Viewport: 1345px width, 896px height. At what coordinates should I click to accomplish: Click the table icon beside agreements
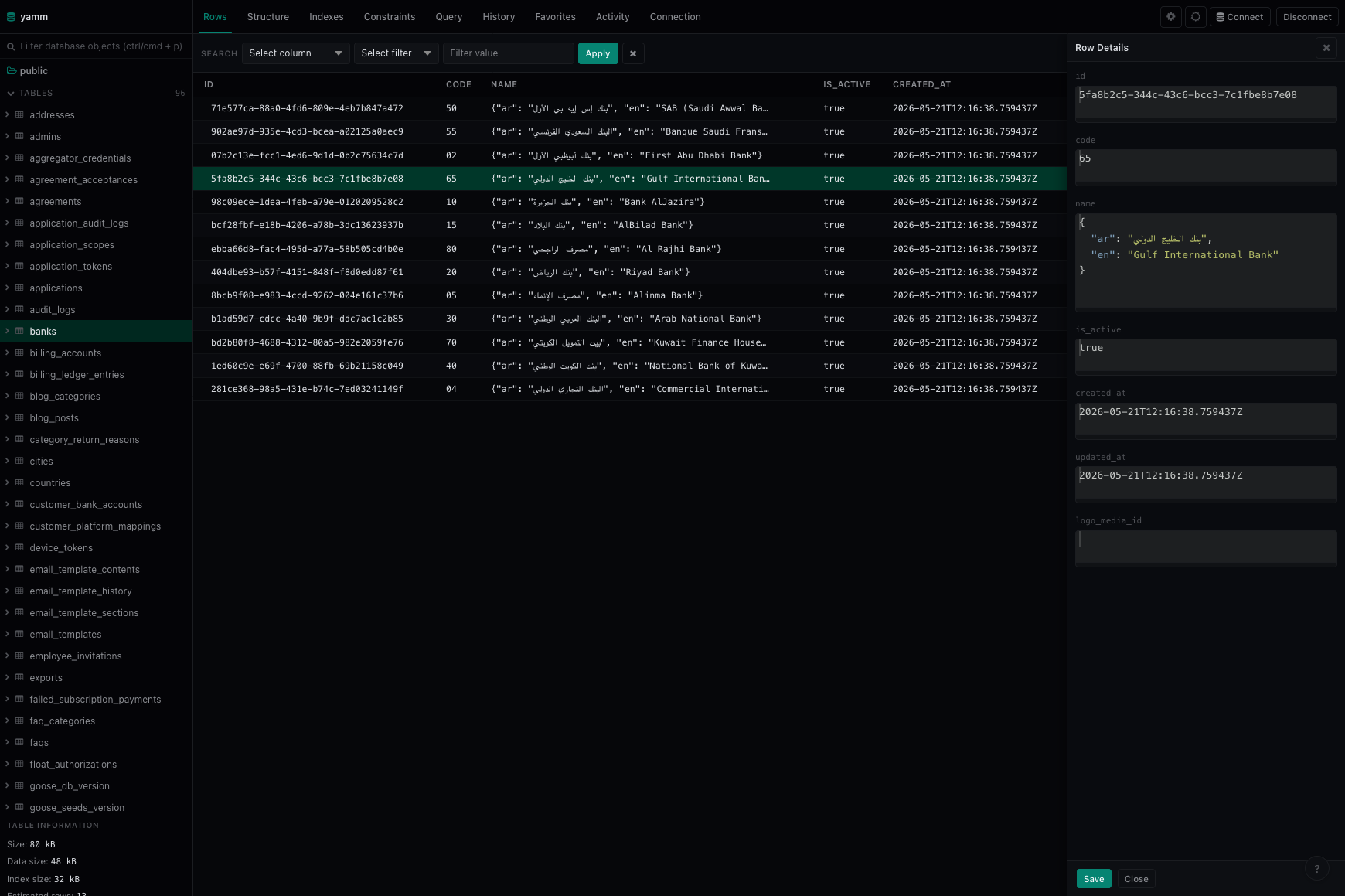[19, 201]
